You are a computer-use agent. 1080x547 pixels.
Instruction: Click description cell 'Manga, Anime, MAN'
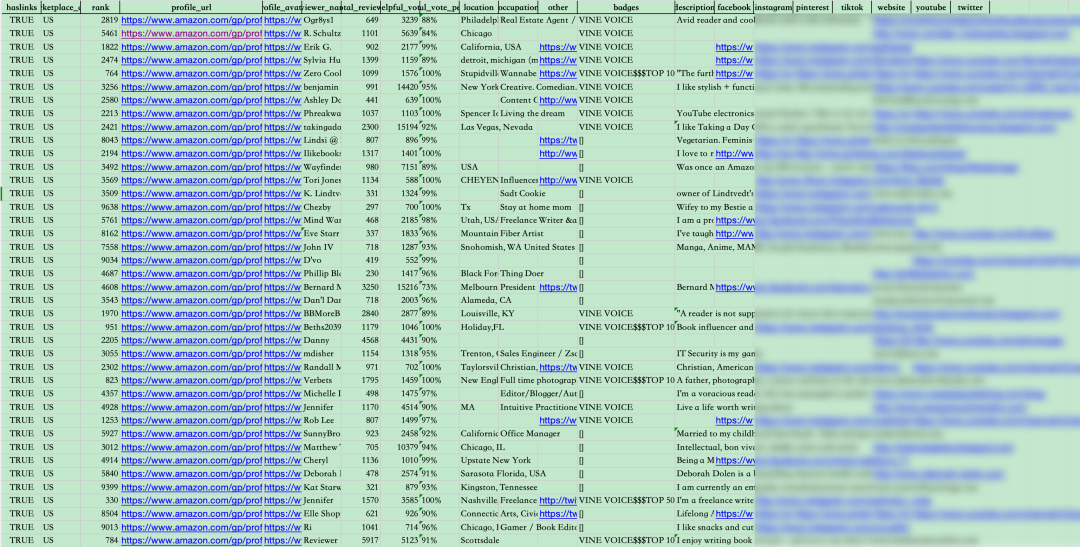[x=714, y=247]
